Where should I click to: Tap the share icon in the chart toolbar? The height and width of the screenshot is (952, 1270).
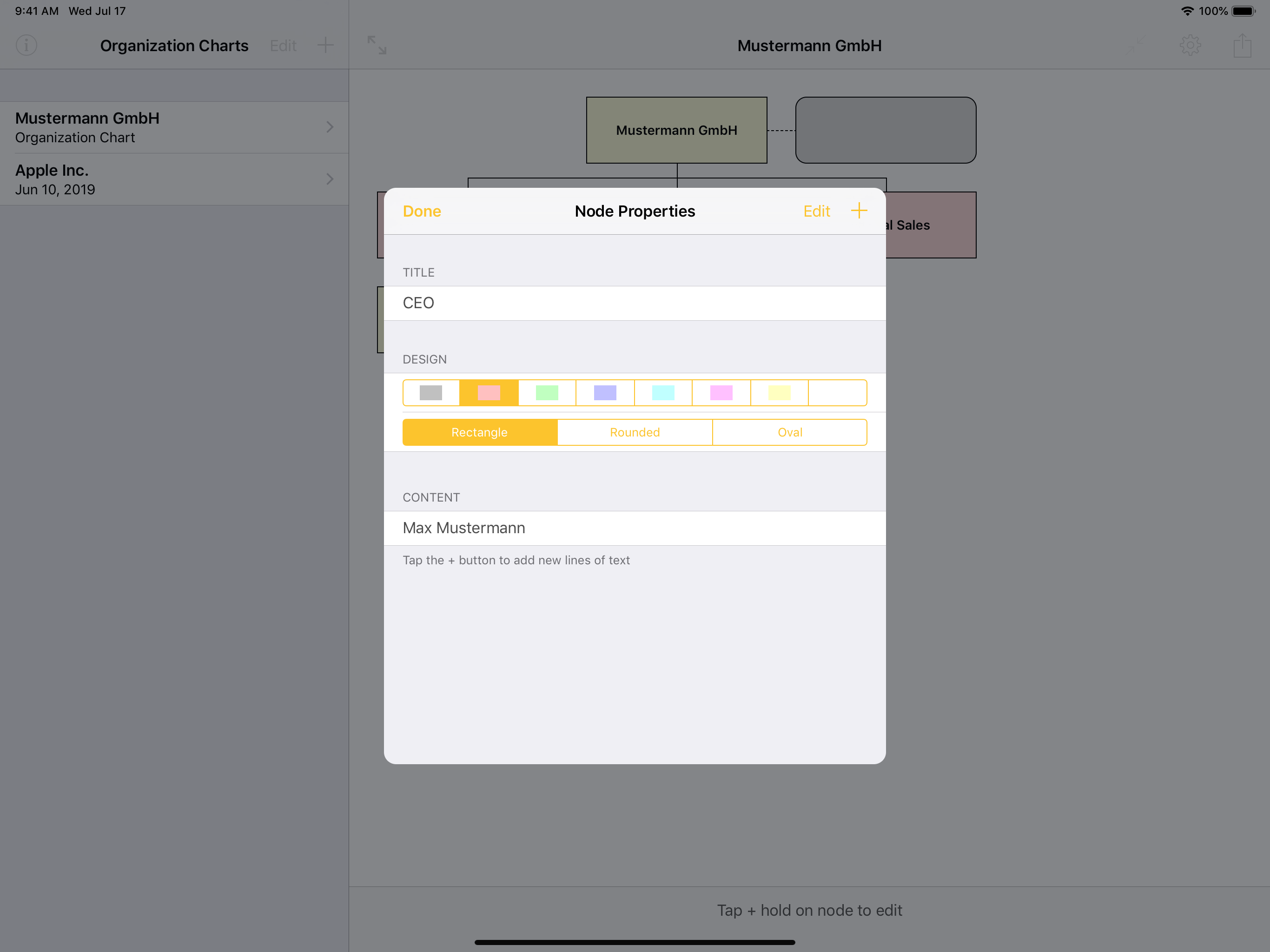(x=1243, y=45)
